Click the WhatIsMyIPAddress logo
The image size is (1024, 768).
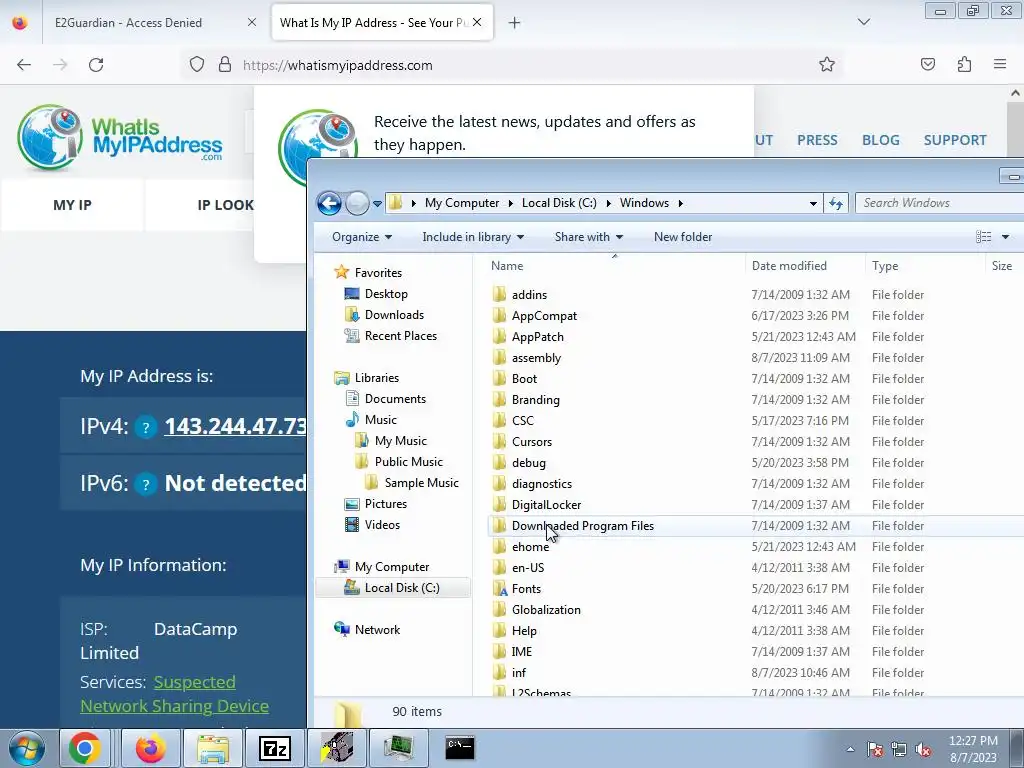tap(120, 138)
